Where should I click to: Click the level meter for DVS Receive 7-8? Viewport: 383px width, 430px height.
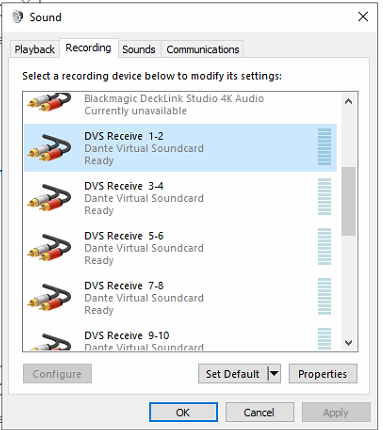[324, 296]
